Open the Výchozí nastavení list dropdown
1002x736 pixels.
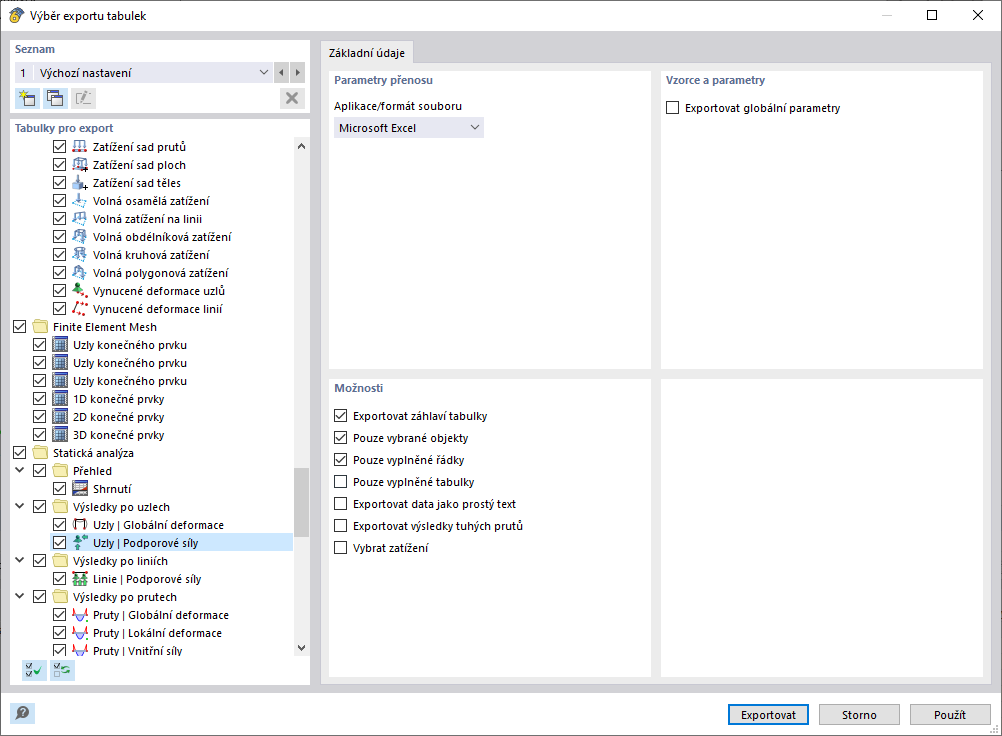264,73
